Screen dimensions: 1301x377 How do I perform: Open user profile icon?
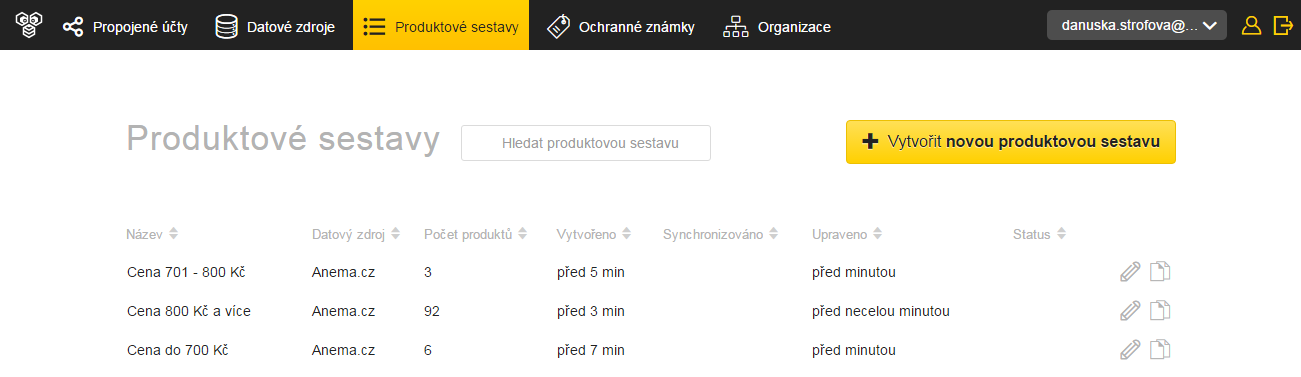pos(1251,26)
